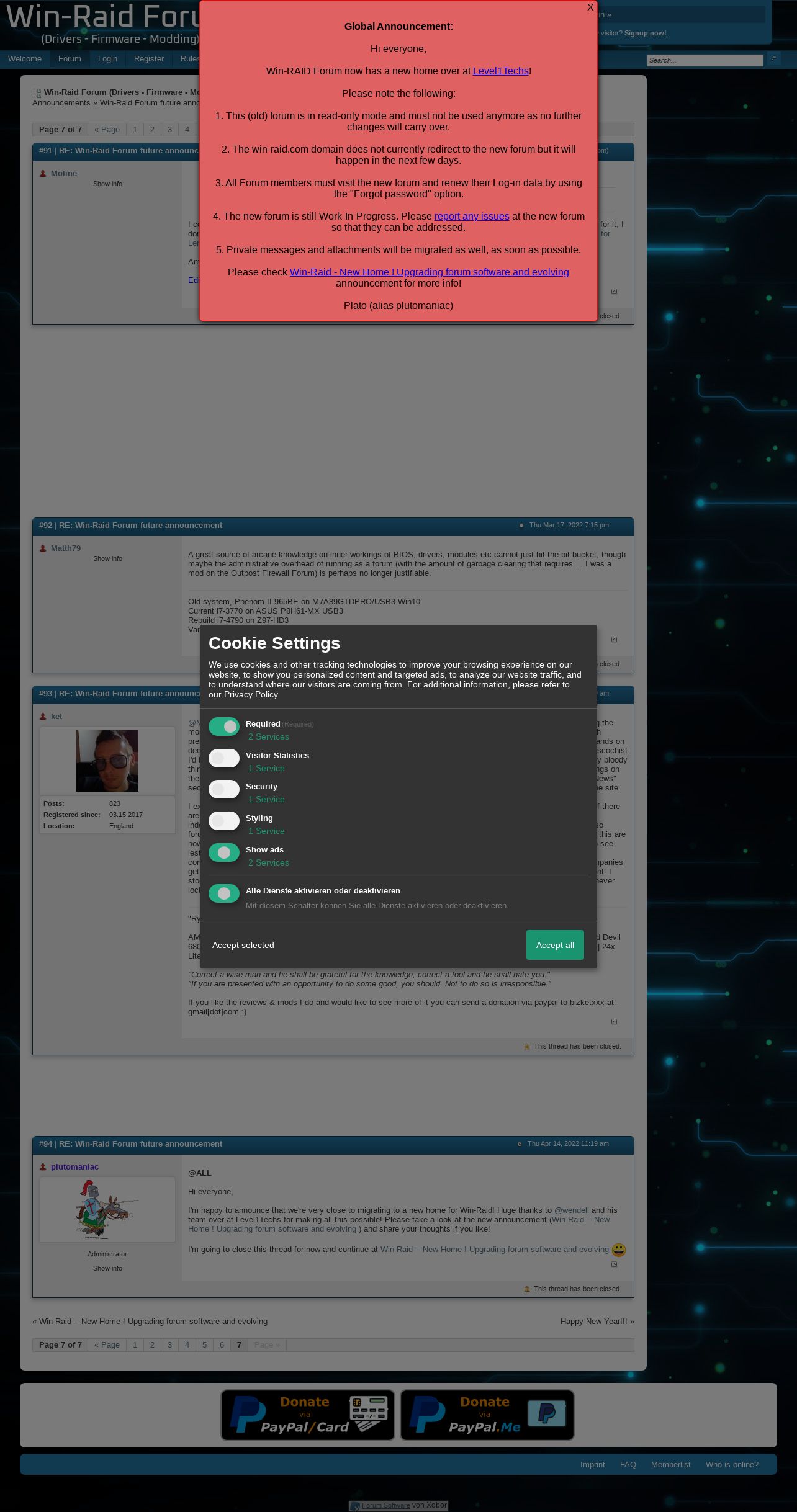Click the Xobor forum software icon
The width and height of the screenshot is (797, 1512).
click(354, 1506)
